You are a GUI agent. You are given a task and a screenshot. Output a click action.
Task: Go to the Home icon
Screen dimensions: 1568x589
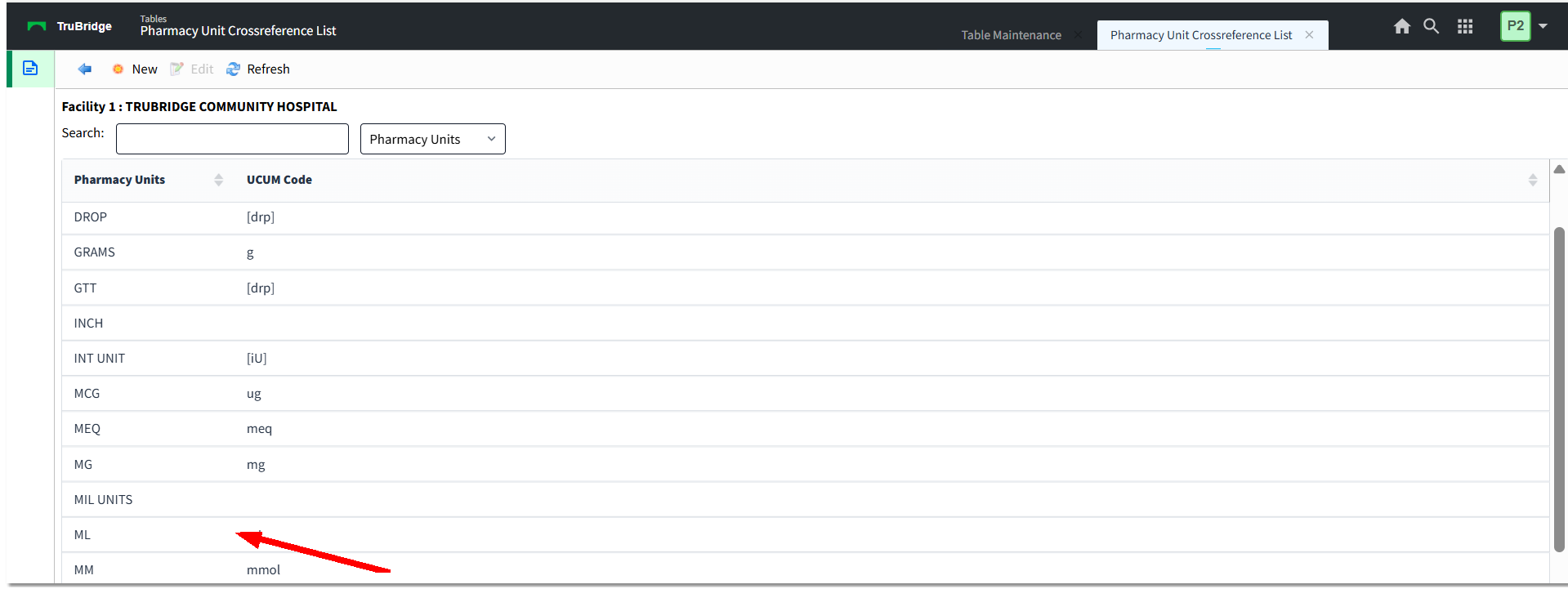coord(1402,26)
